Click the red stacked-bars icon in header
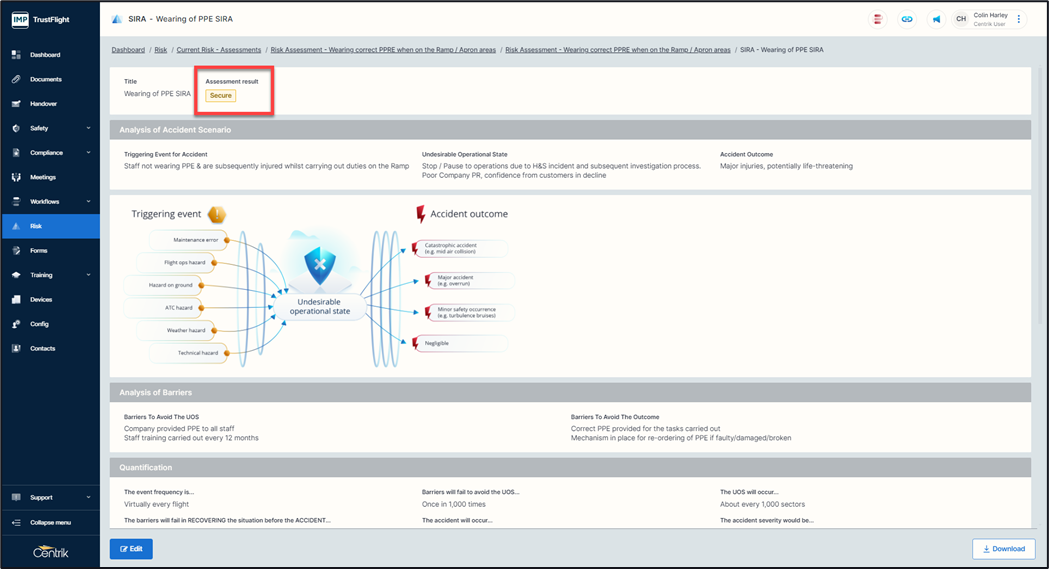 (878, 19)
